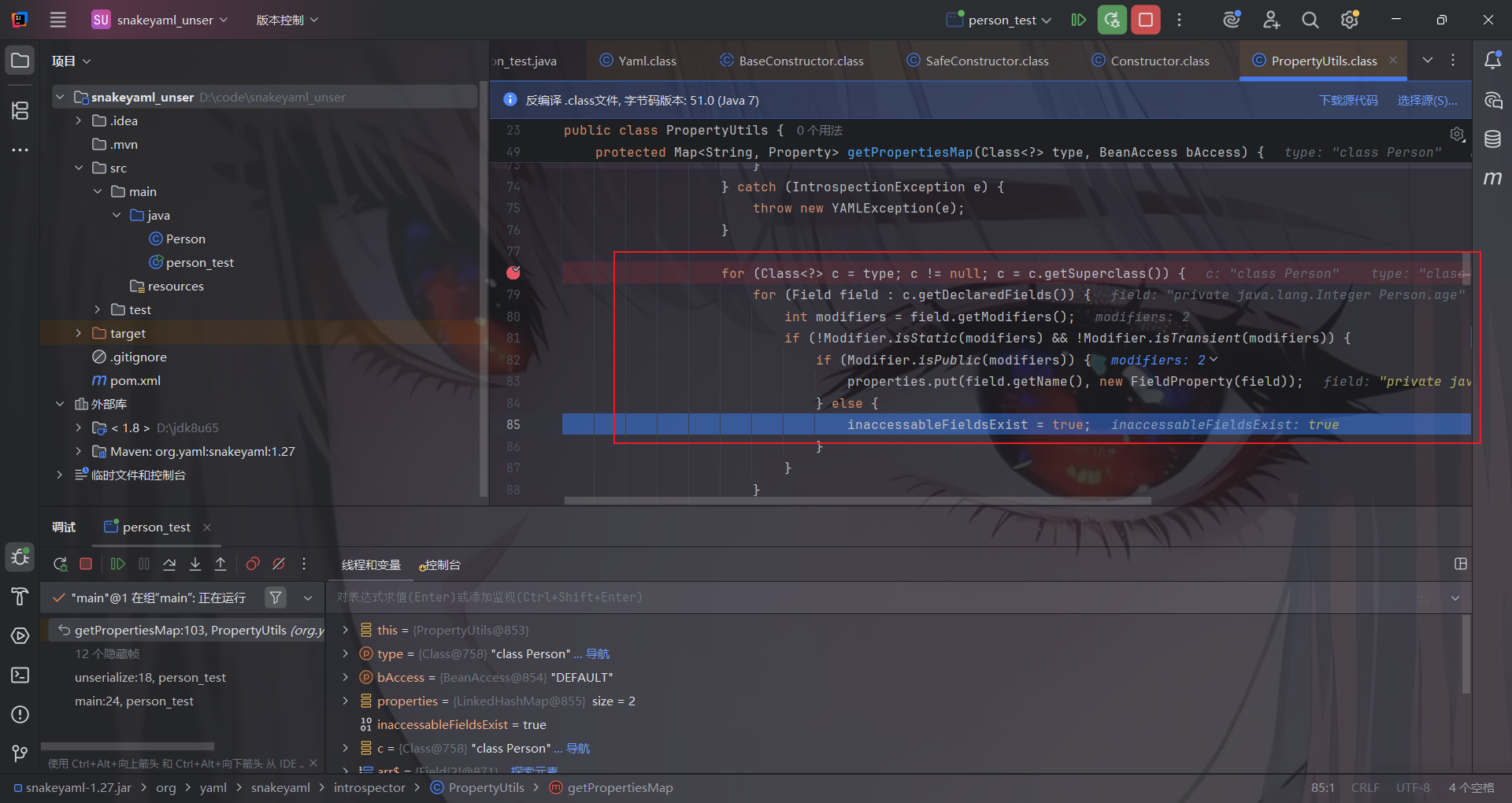Open the debug layout settings icon

tap(1461, 564)
